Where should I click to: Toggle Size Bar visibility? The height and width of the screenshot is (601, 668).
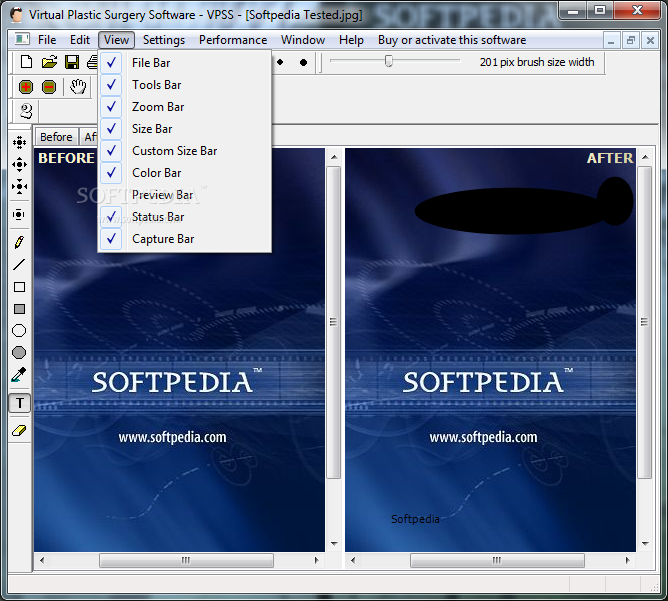coord(185,129)
